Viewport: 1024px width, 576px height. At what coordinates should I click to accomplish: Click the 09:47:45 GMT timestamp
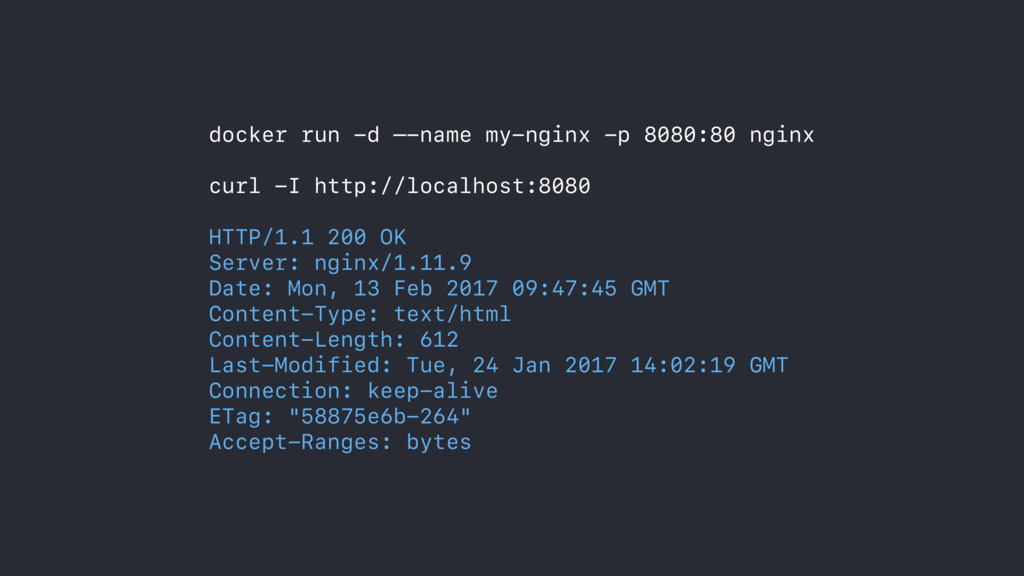coord(590,288)
